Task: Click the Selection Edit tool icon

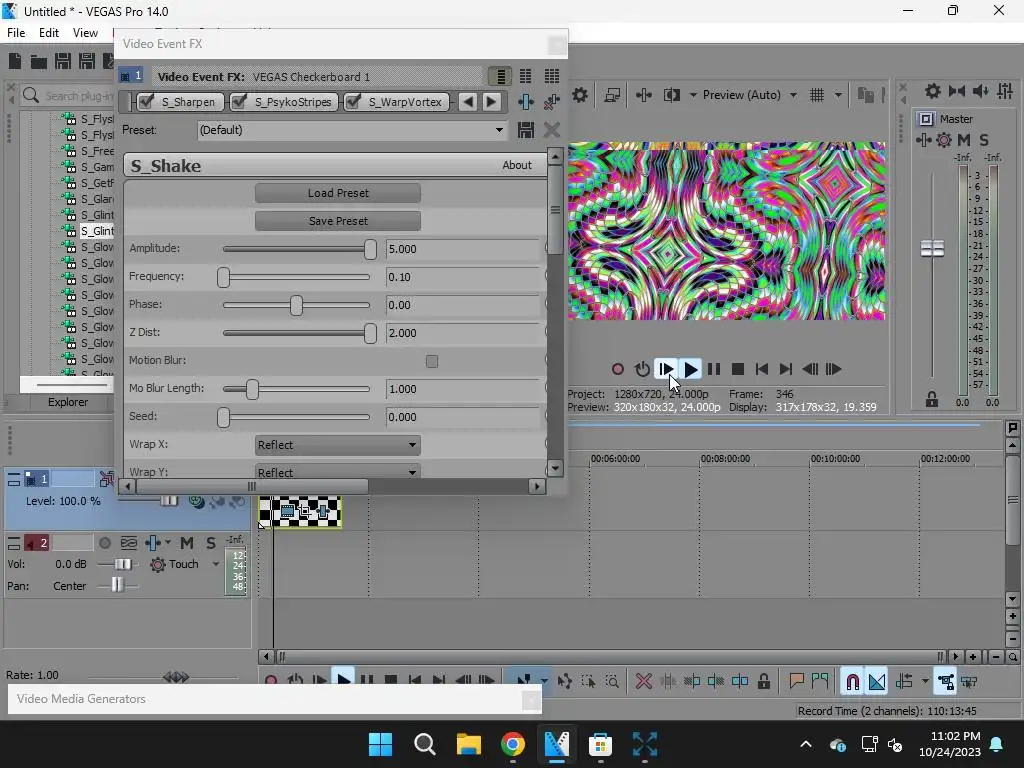Action: point(588,682)
